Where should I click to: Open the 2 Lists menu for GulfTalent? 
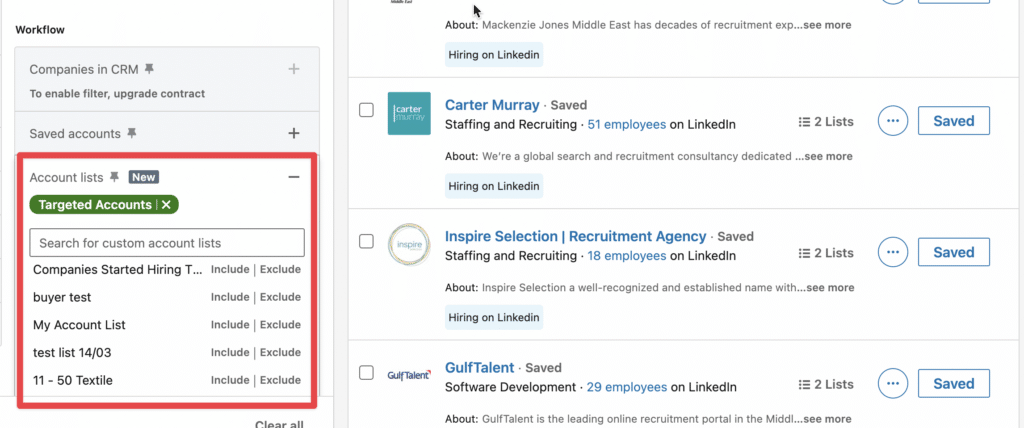[825, 384]
